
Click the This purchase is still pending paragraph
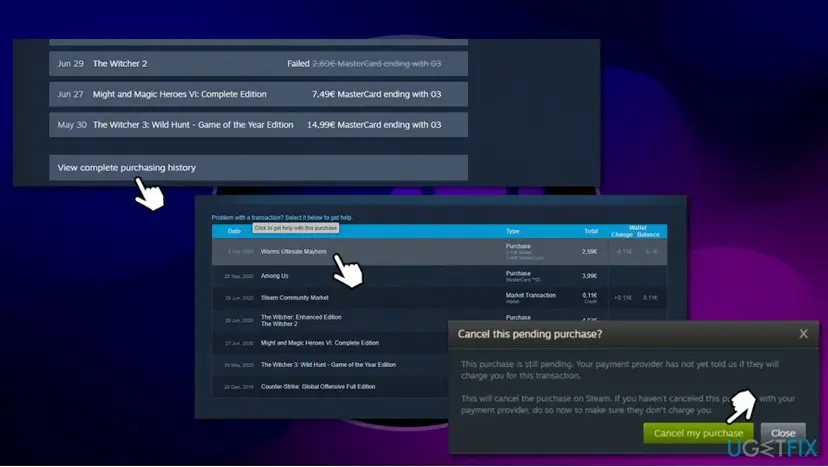(619, 370)
